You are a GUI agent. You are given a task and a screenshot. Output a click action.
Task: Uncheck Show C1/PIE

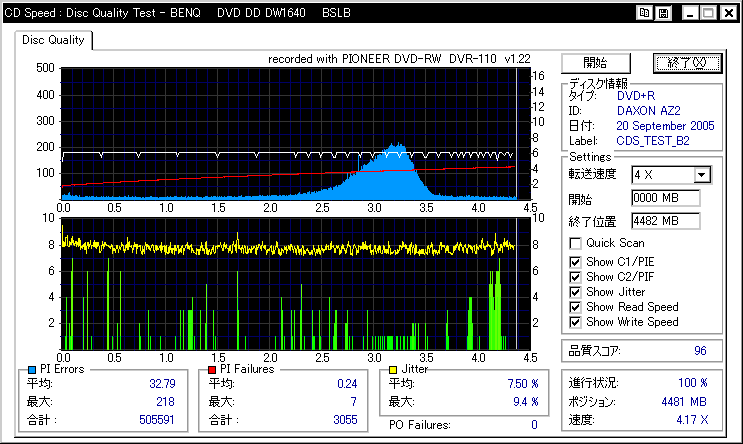pyautogui.click(x=575, y=260)
